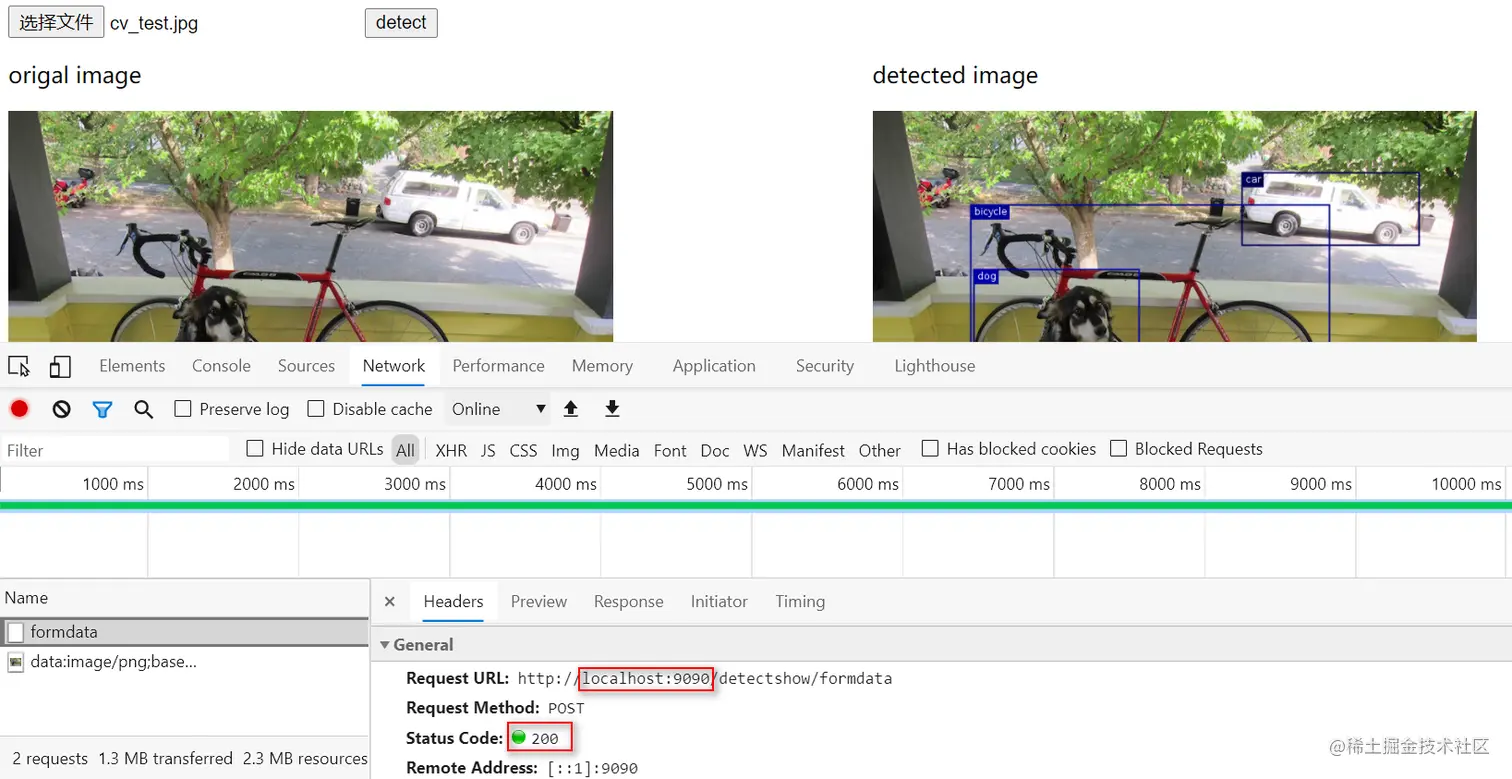Filter requests by Img
Viewport: 1512px width, 779px height.
coord(565,451)
